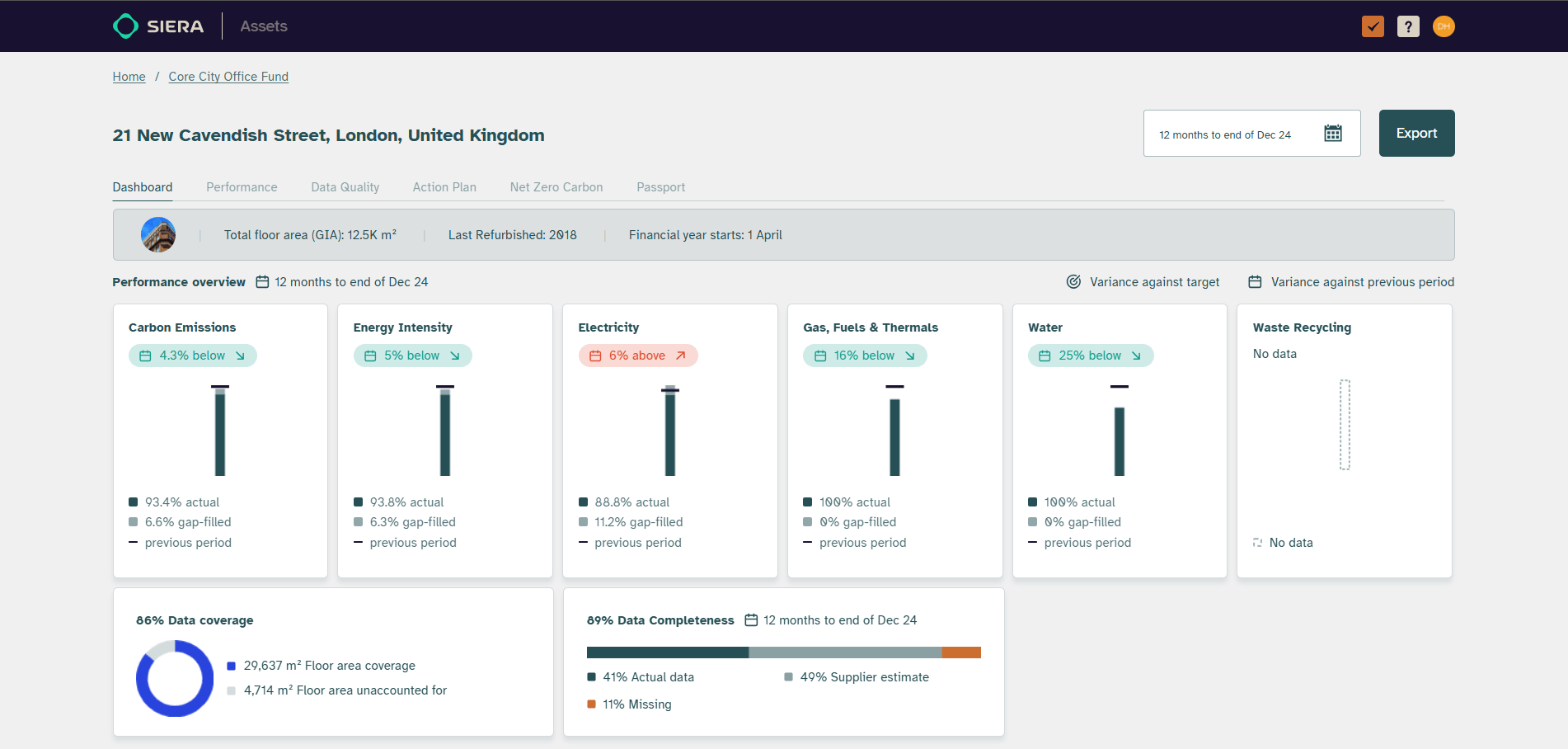
Task: Click the building thumbnail photo
Action: point(158,235)
